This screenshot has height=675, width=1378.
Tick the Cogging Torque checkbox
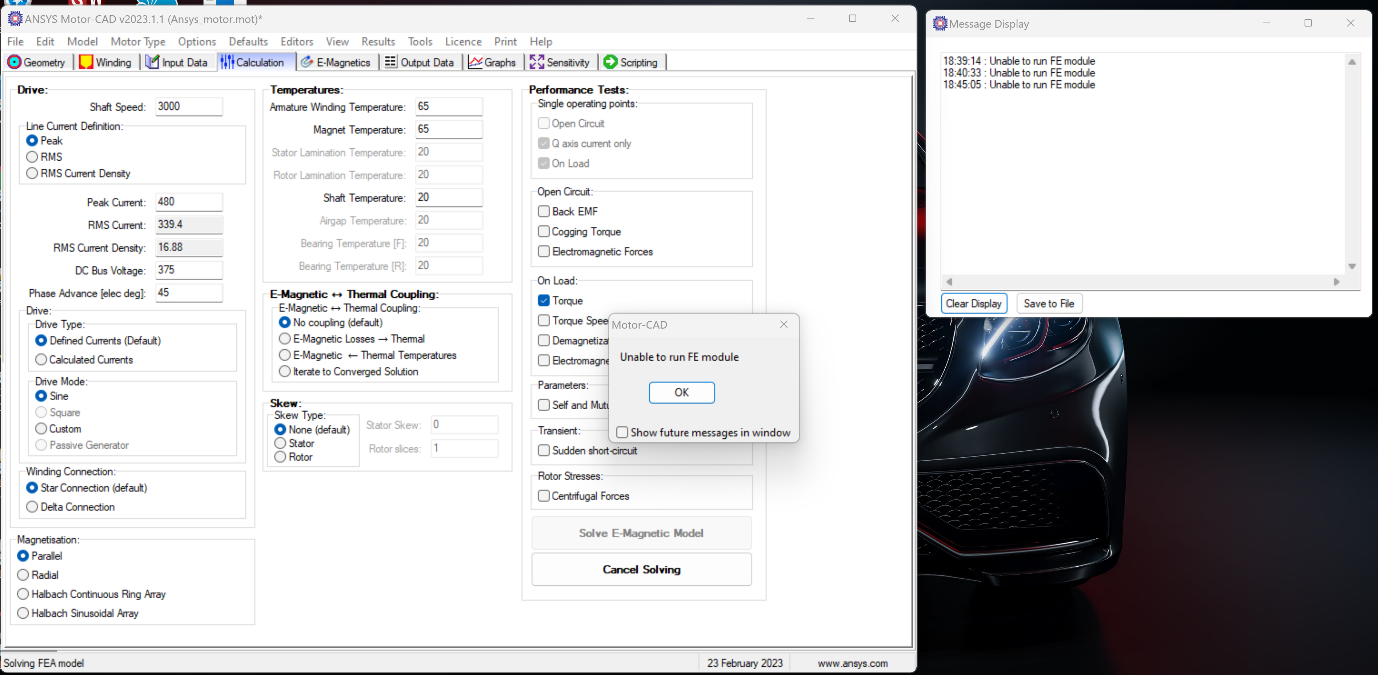[x=544, y=231]
